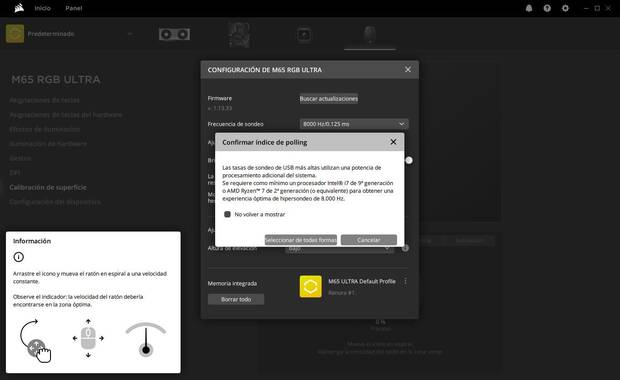Click the Corsair sails logo
620x380 pixels.
tap(19, 8)
